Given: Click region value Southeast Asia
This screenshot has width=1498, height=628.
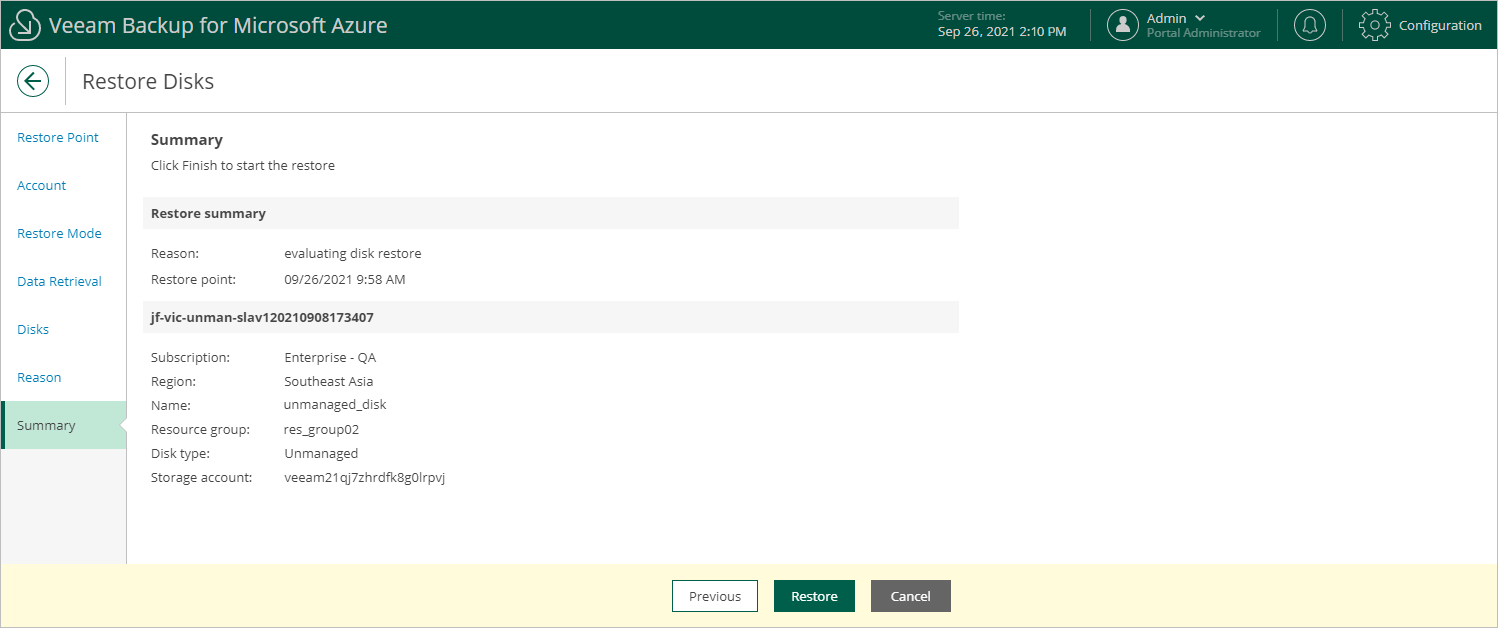Looking at the screenshot, I should tap(329, 381).
